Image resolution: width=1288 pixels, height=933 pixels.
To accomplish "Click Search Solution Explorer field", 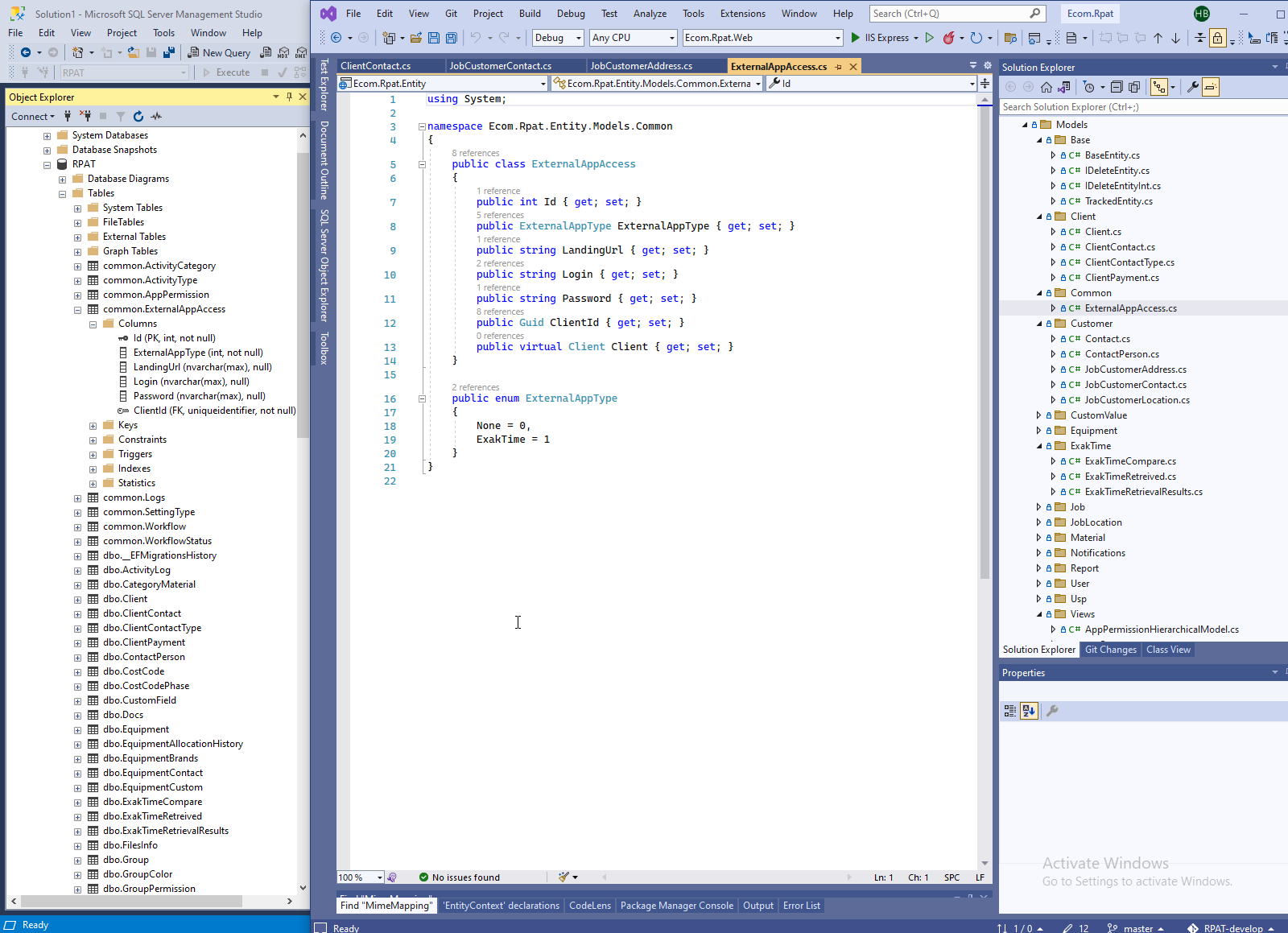I will click(1143, 107).
